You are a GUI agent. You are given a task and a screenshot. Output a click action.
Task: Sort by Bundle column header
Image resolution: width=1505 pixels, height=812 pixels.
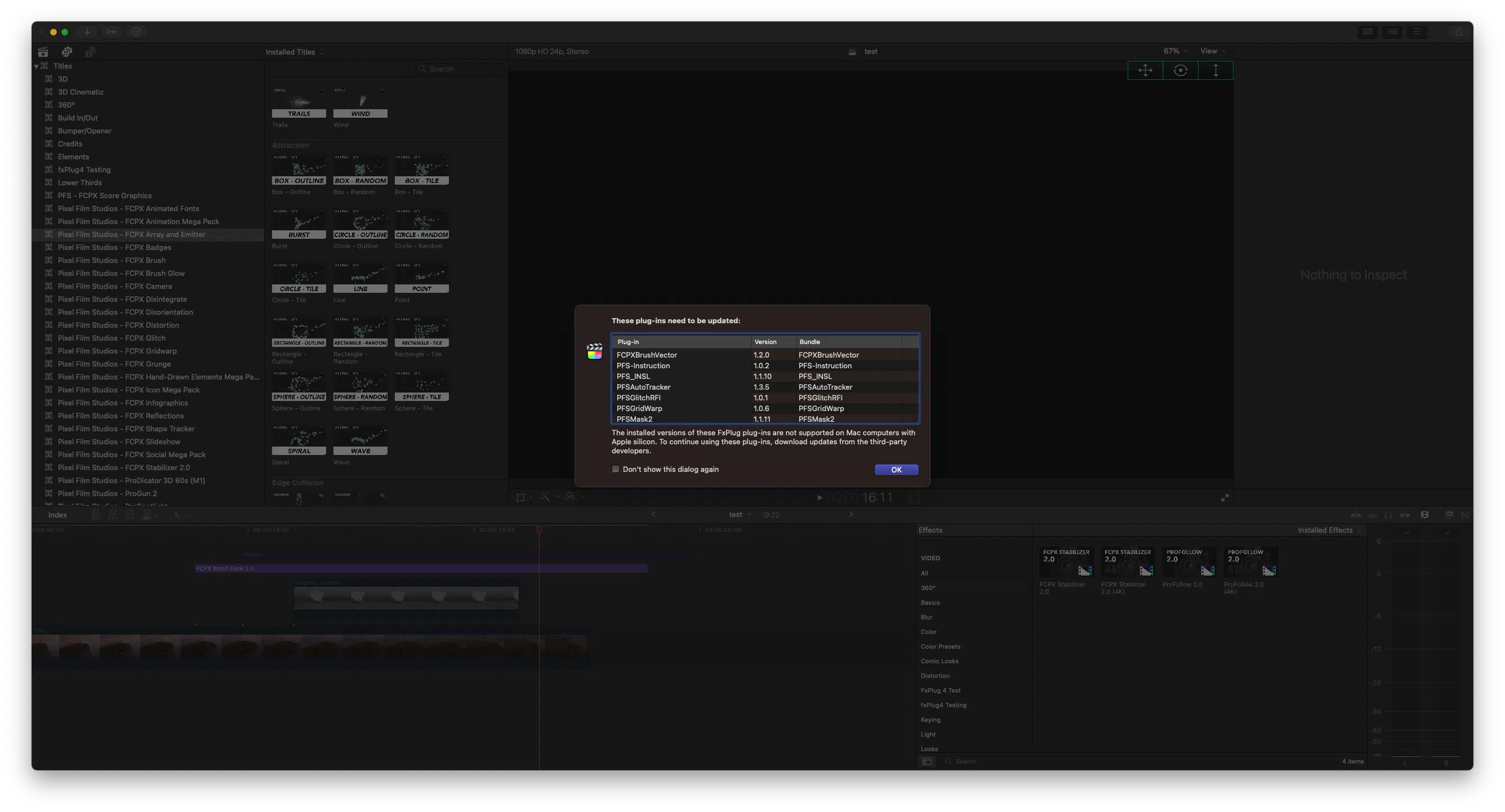849,342
